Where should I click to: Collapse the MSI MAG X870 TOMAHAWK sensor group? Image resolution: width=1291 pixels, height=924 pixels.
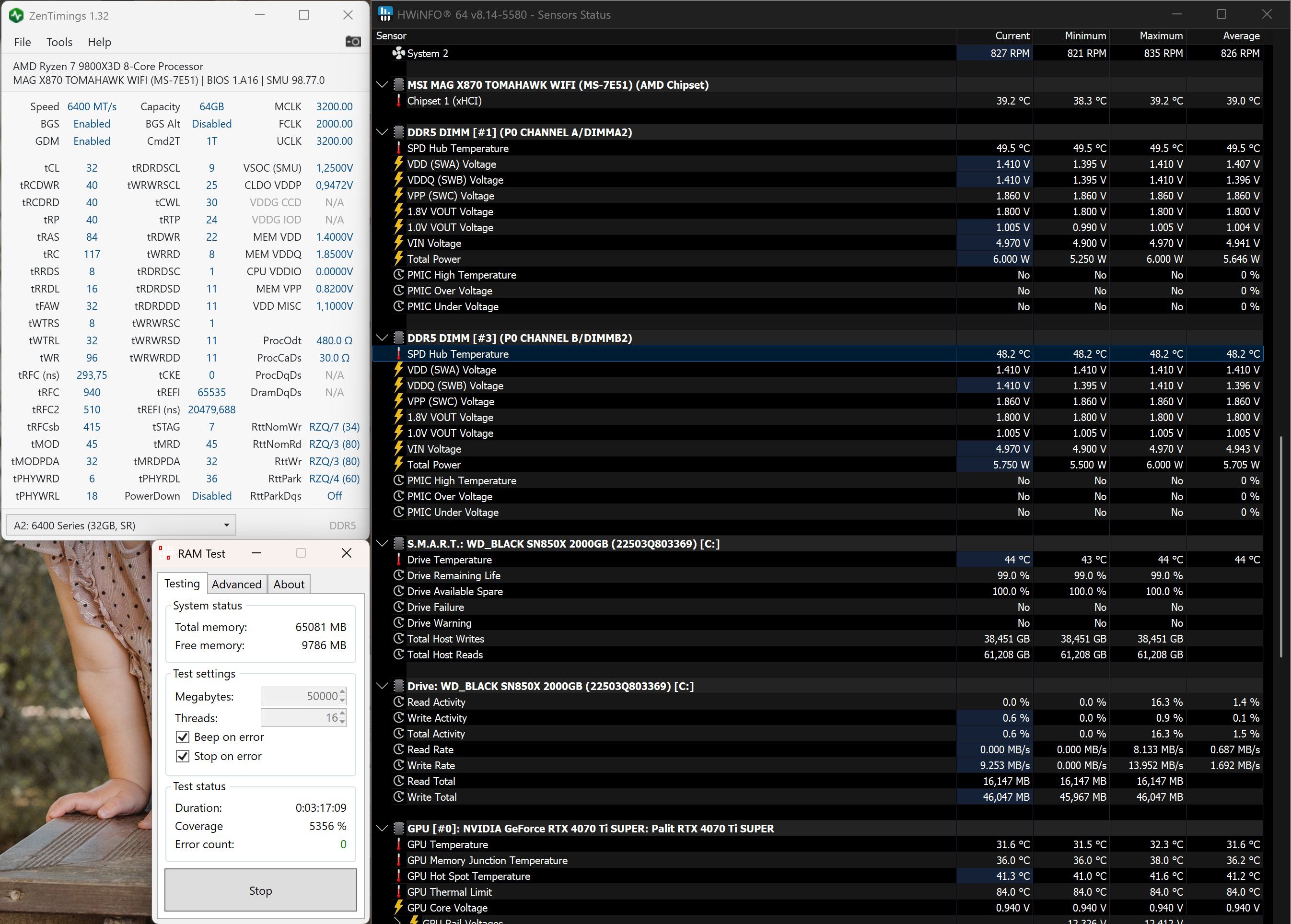pyautogui.click(x=382, y=85)
